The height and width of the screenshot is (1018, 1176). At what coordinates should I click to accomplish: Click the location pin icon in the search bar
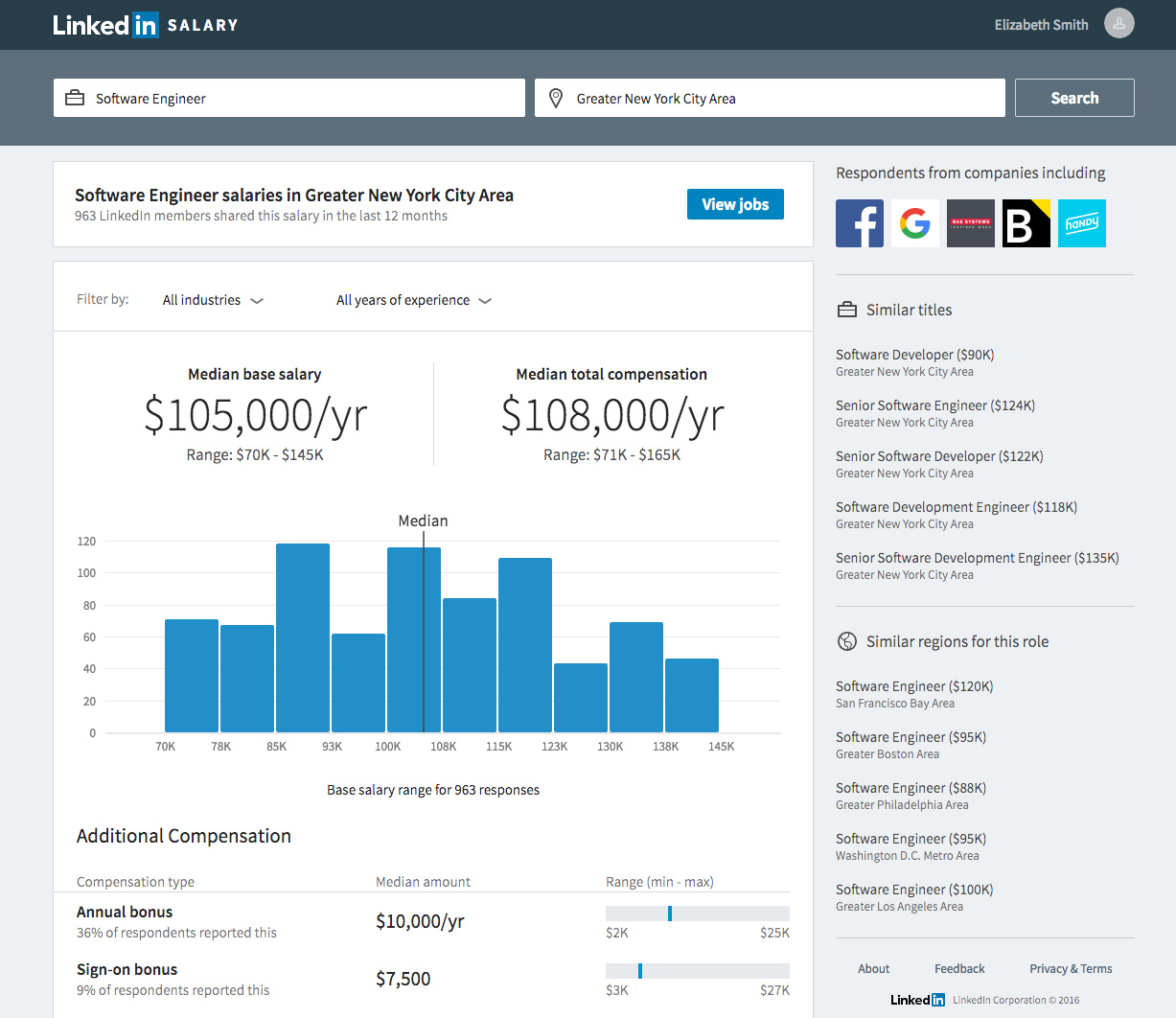click(556, 97)
